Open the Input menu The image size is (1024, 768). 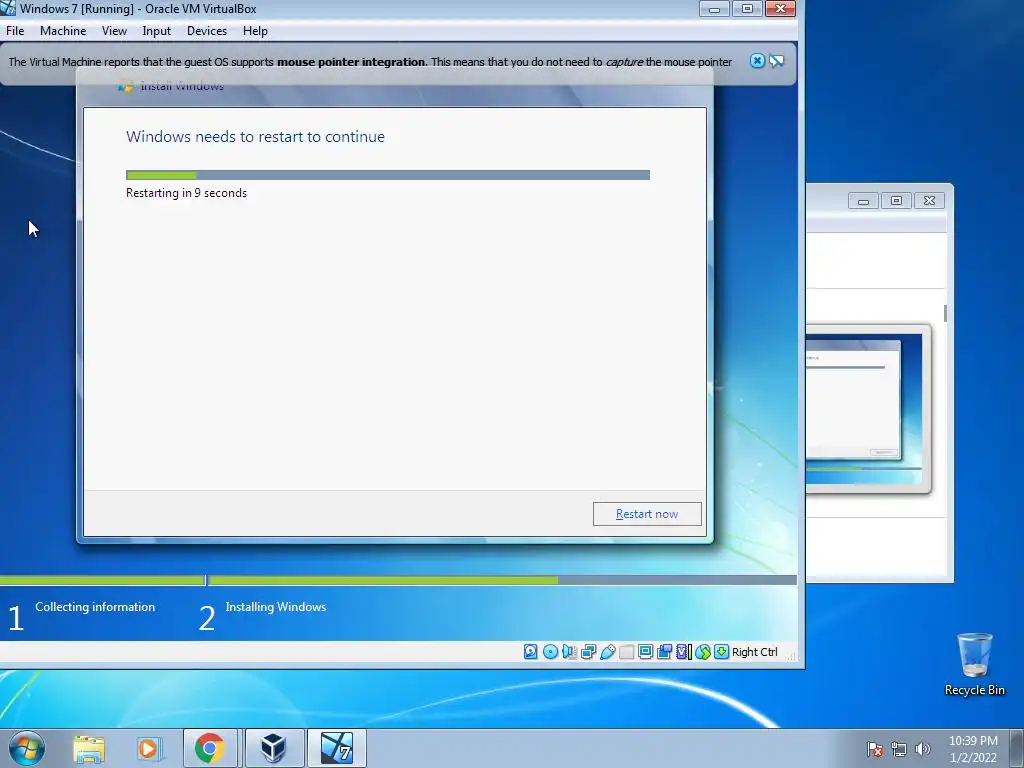click(x=157, y=31)
